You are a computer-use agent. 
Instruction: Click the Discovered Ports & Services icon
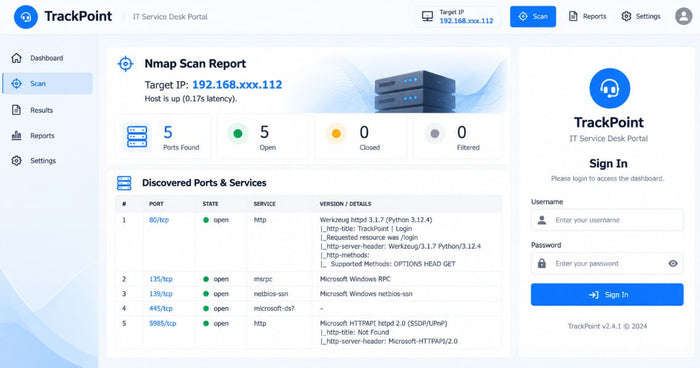[x=124, y=183]
